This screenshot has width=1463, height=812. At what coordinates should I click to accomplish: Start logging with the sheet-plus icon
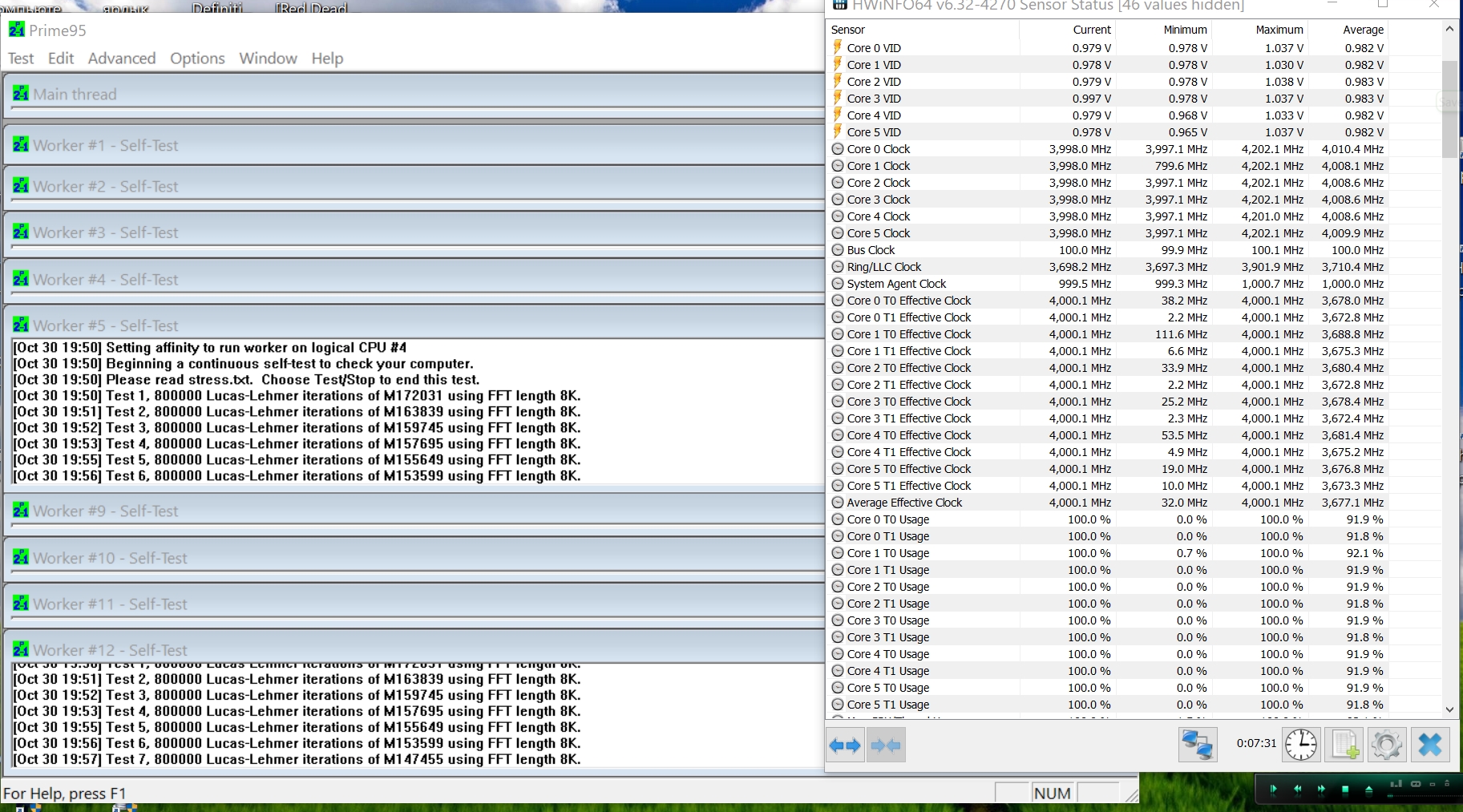[x=1344, y=745]
